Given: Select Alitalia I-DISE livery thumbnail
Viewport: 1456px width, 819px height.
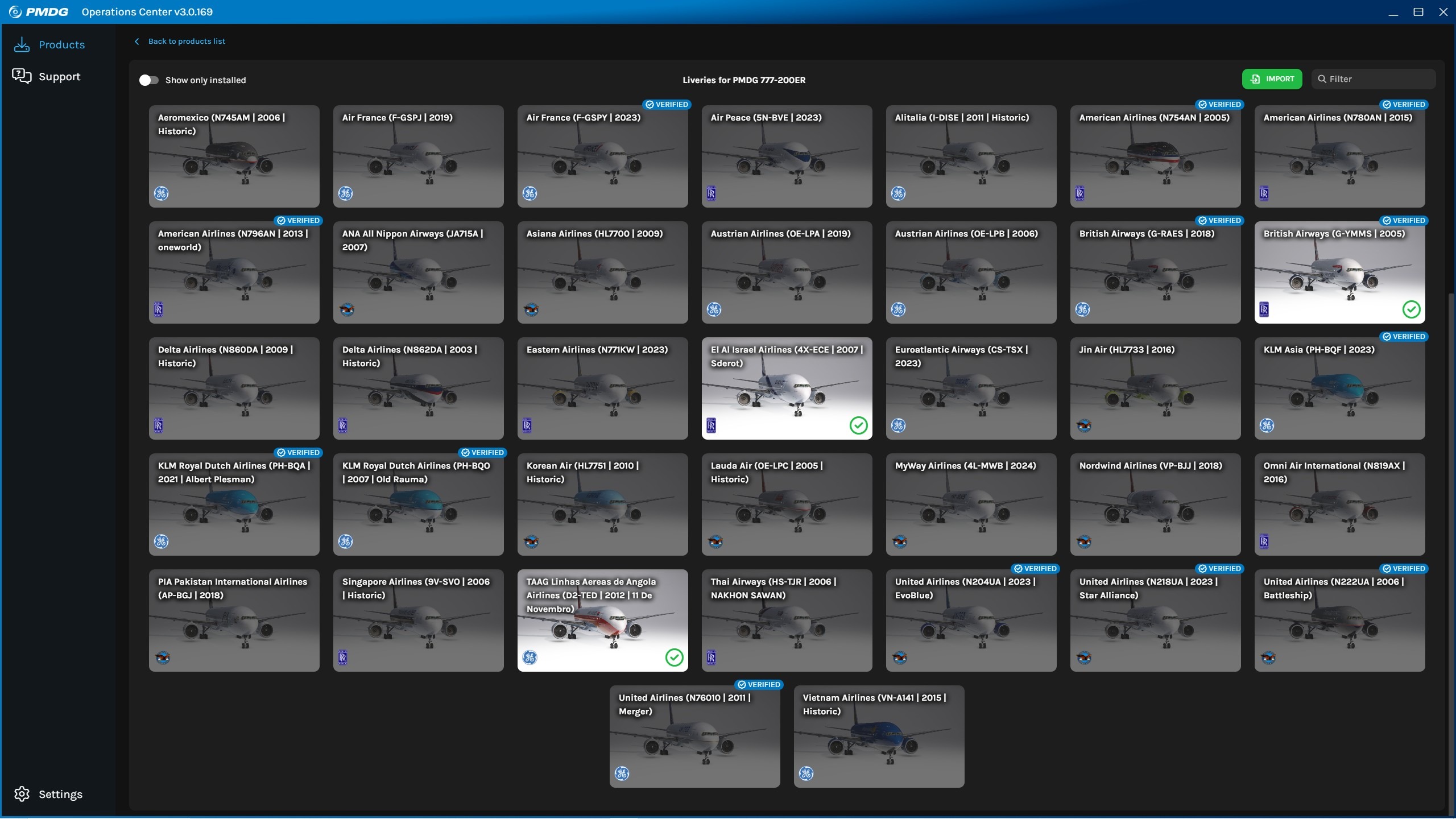Looking at the screenshot, I should [x=971, y=156].
